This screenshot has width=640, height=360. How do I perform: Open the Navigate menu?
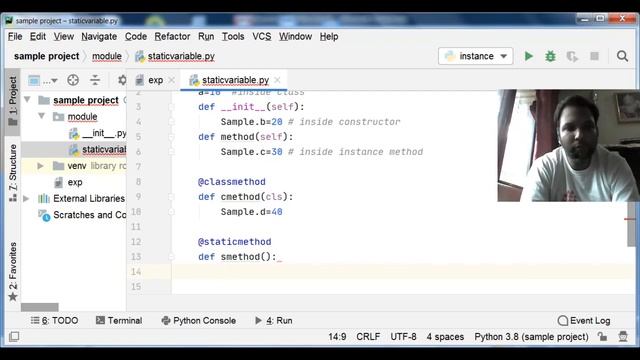pos(99,36)
